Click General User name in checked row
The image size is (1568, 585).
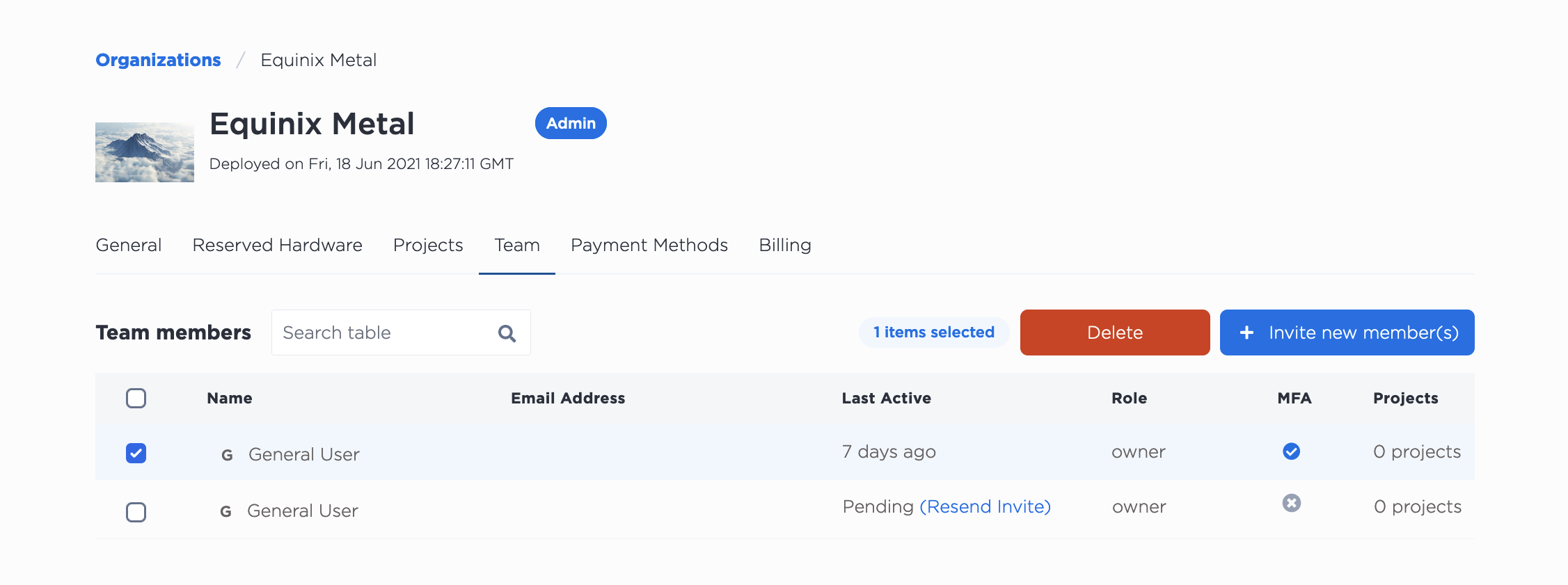point(304,455)
